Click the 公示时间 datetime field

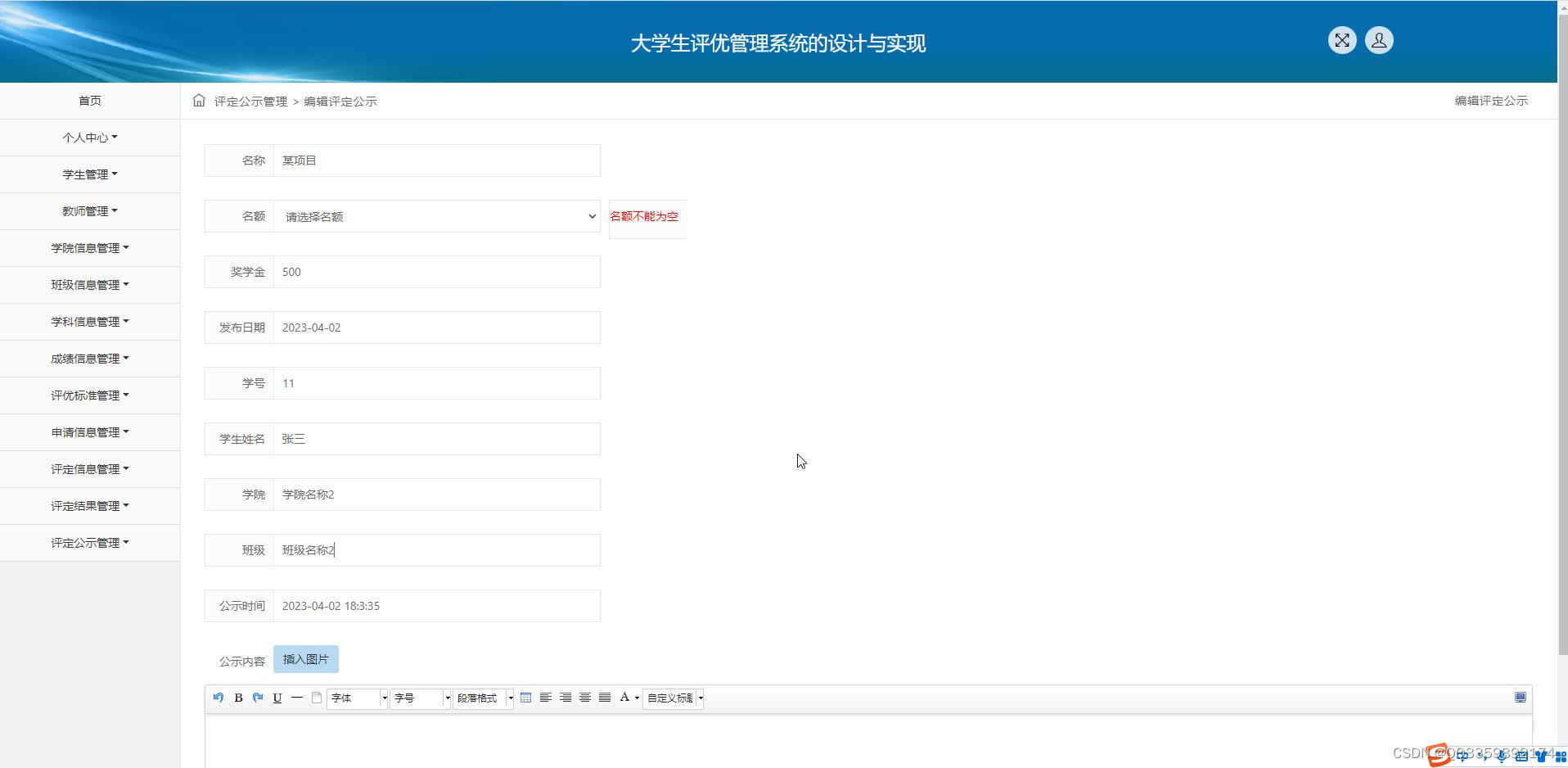click(x=437, y=606)
